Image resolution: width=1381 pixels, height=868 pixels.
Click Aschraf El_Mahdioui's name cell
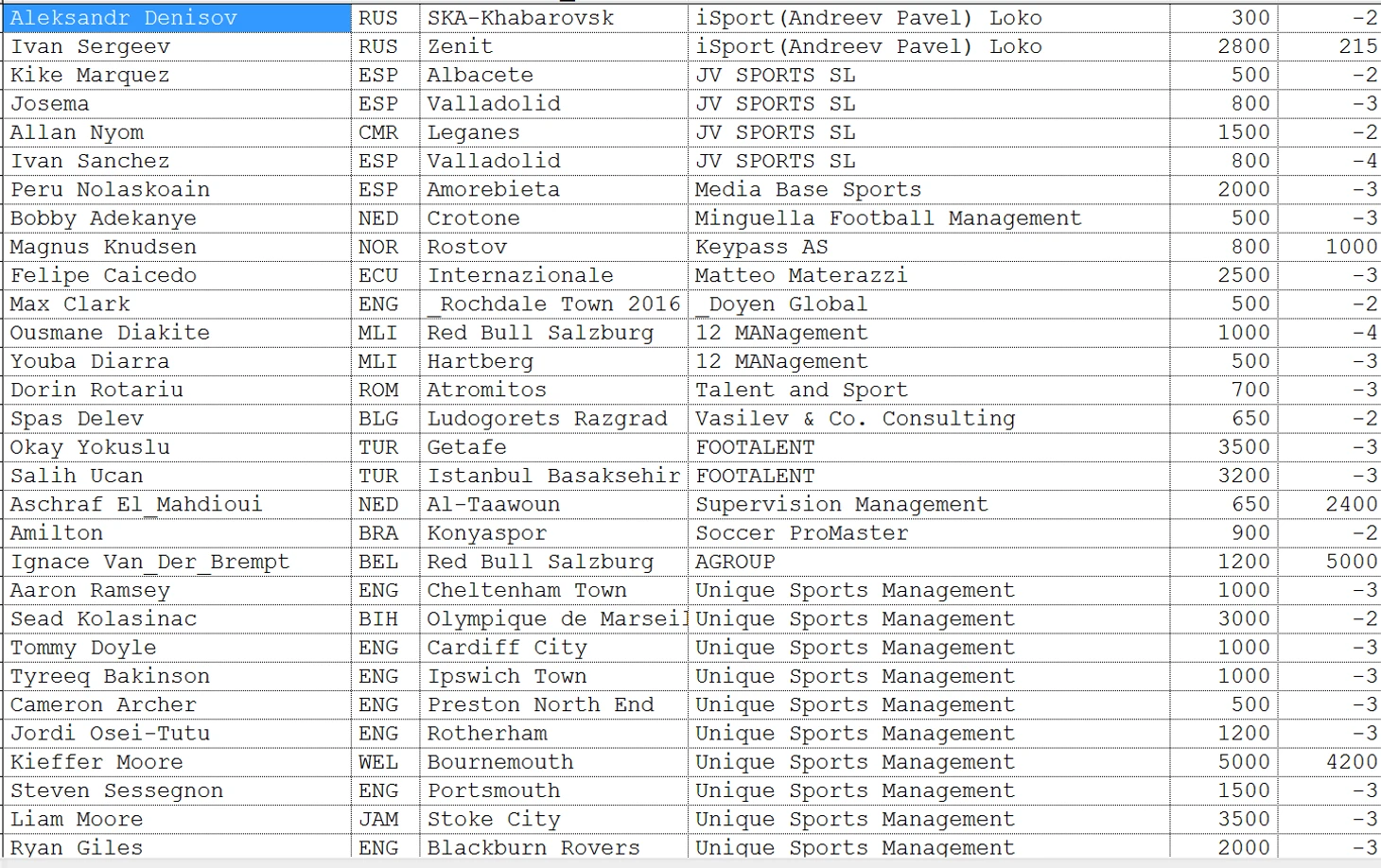pos(177,504)
